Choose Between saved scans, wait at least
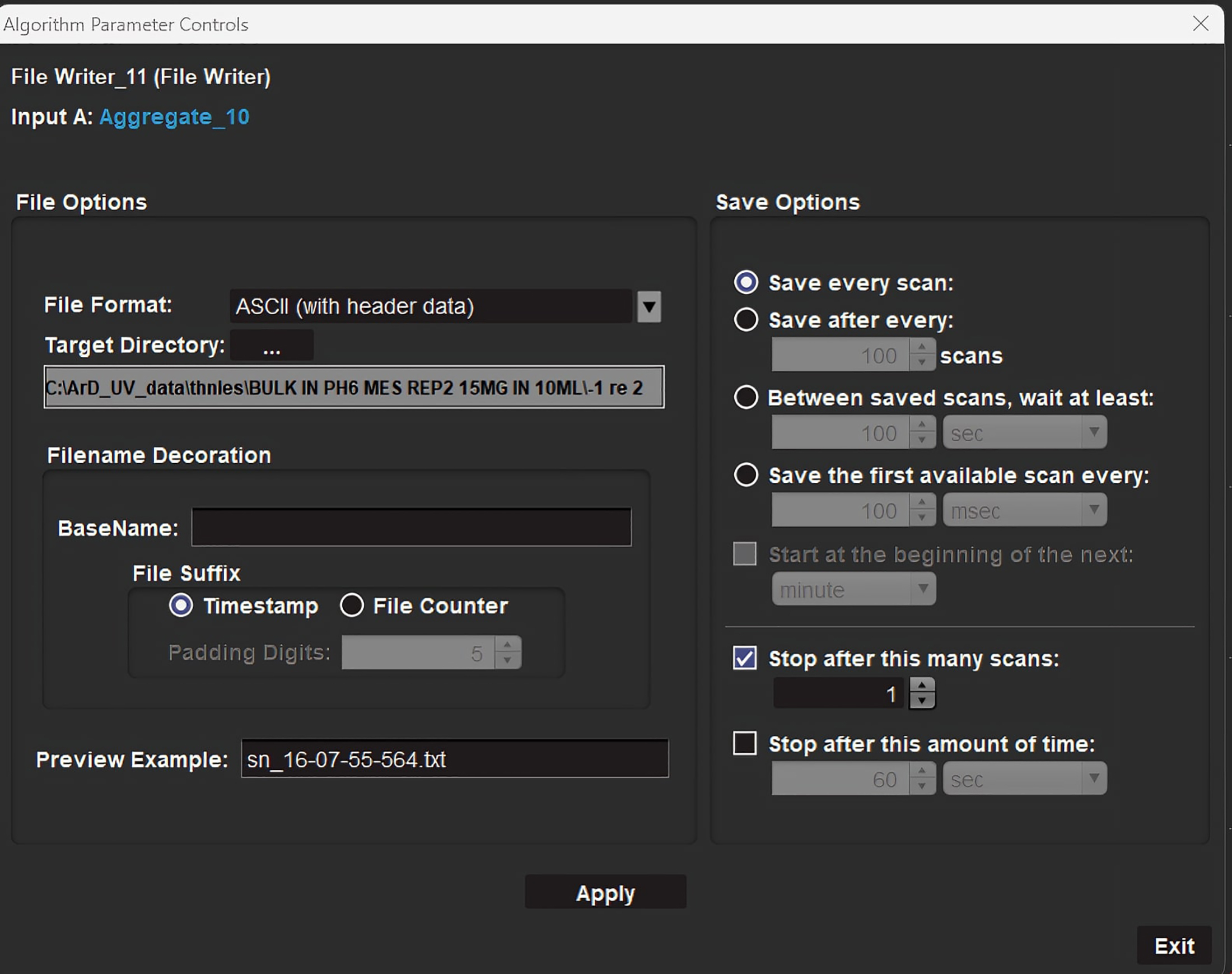 [x=746, y=398]
